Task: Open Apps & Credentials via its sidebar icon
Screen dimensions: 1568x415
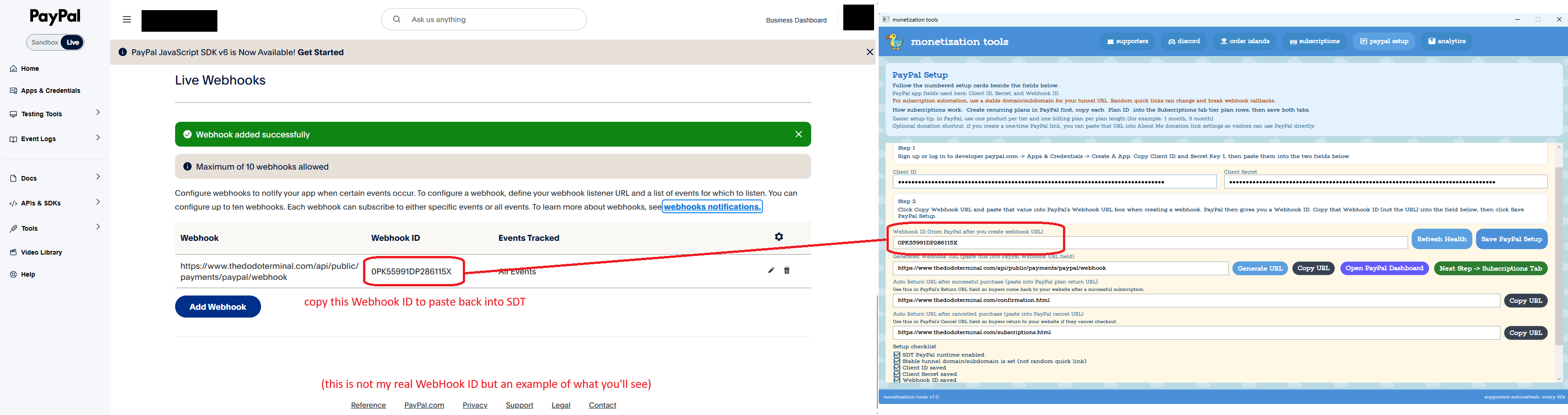Action: pos(13,91)
